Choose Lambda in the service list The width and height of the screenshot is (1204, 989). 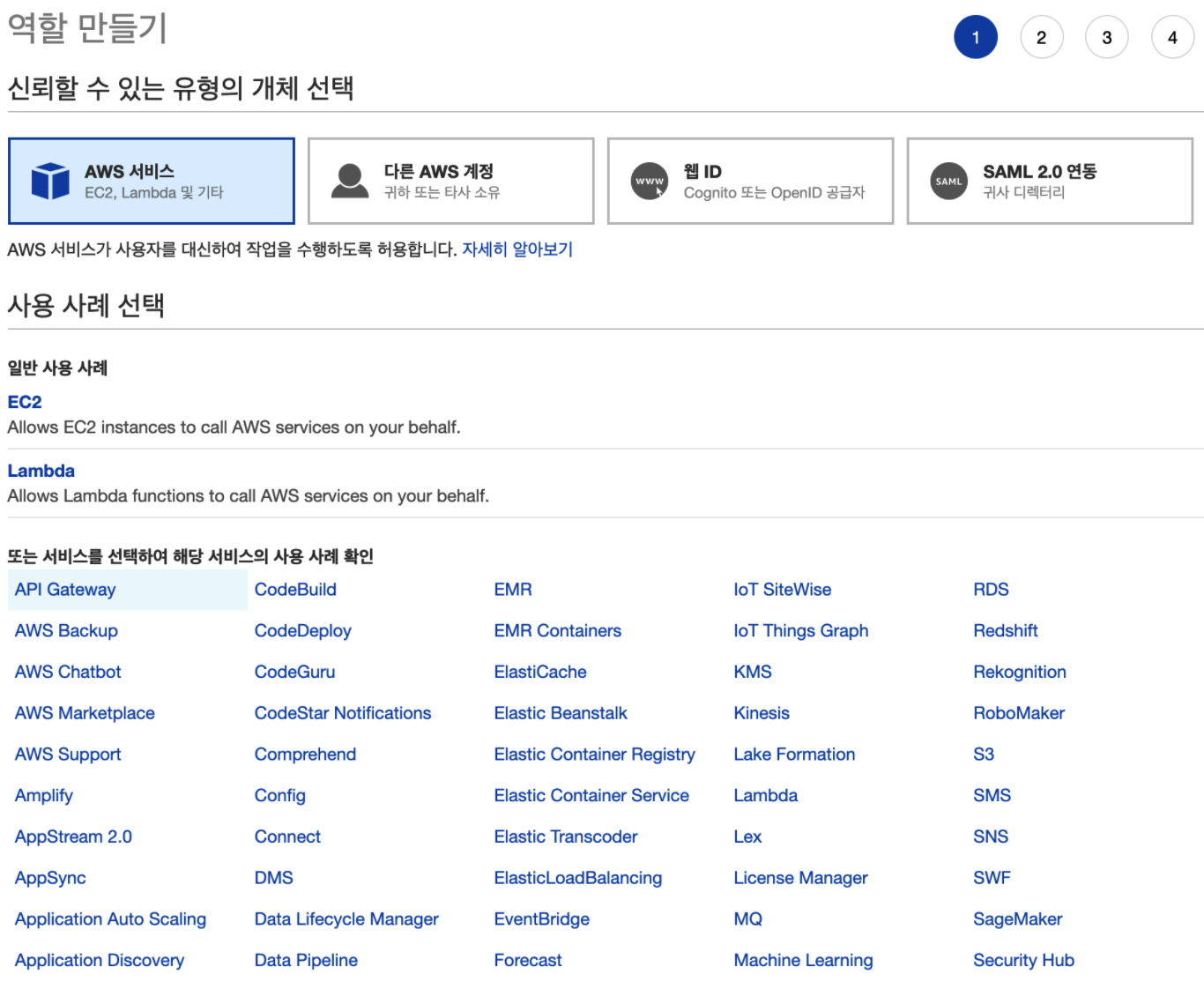pyautogui.click(x=766, y=796)
